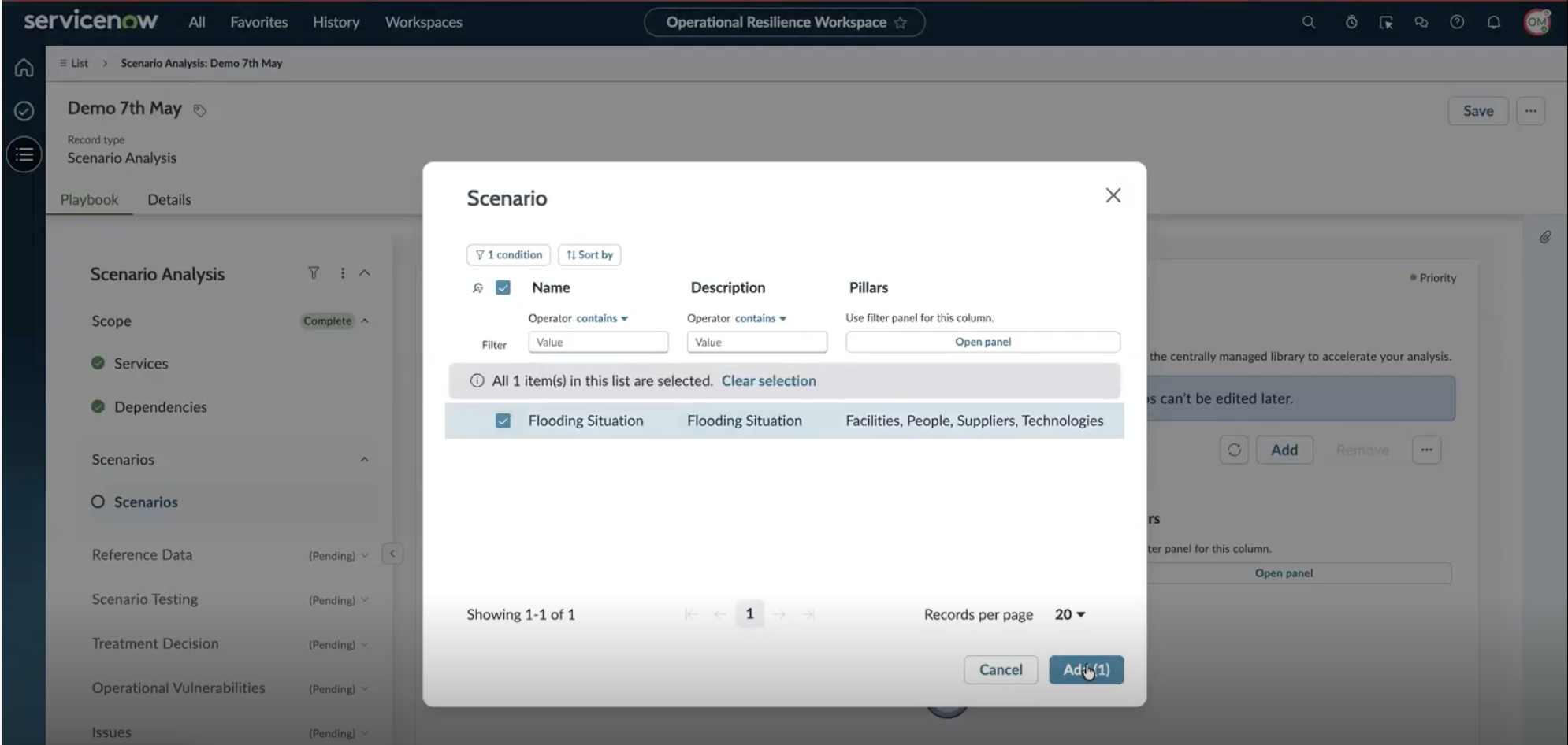The image size is (1568, 745).
Task: Open the ellipsis menu beside Remove
Action: pos(1426,450)
